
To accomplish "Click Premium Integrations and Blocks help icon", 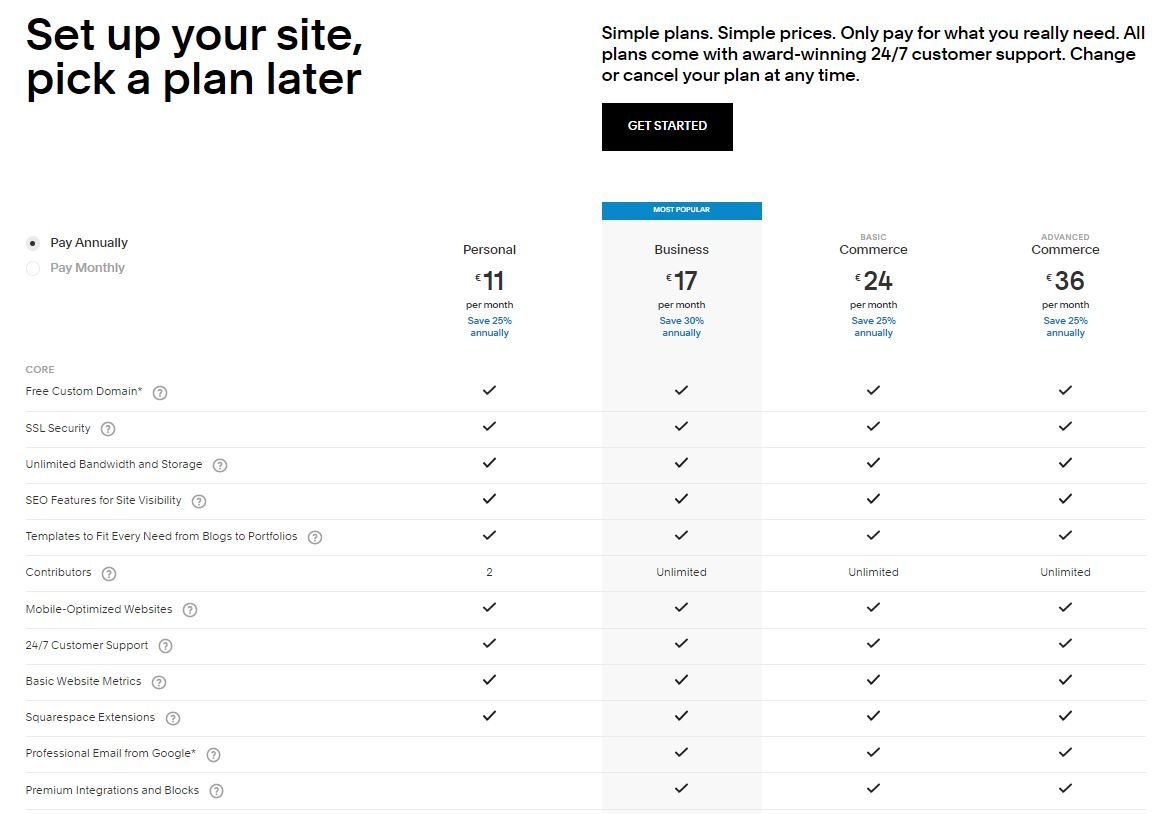I will click(x=216, y=791).
